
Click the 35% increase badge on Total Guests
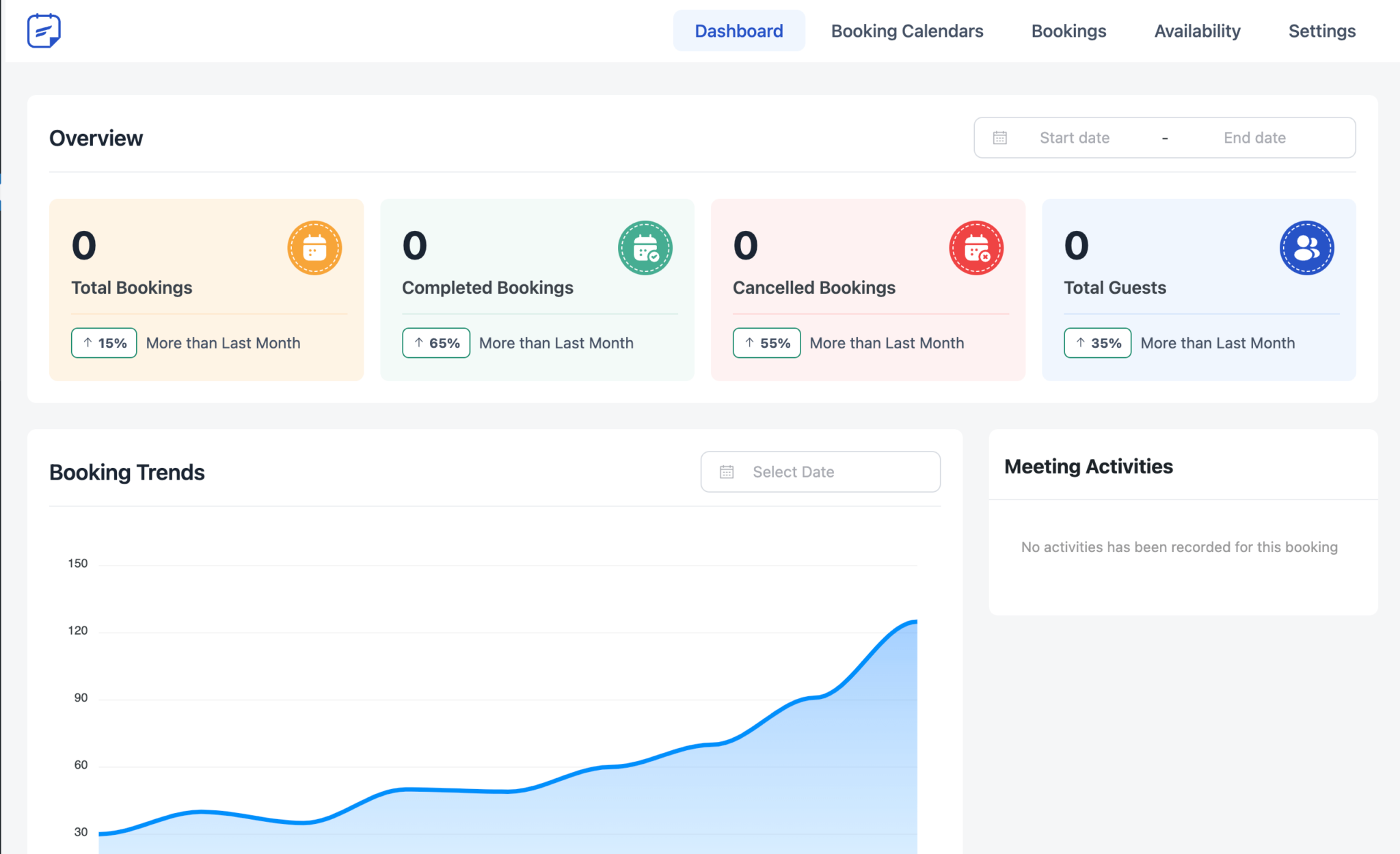1097,343
